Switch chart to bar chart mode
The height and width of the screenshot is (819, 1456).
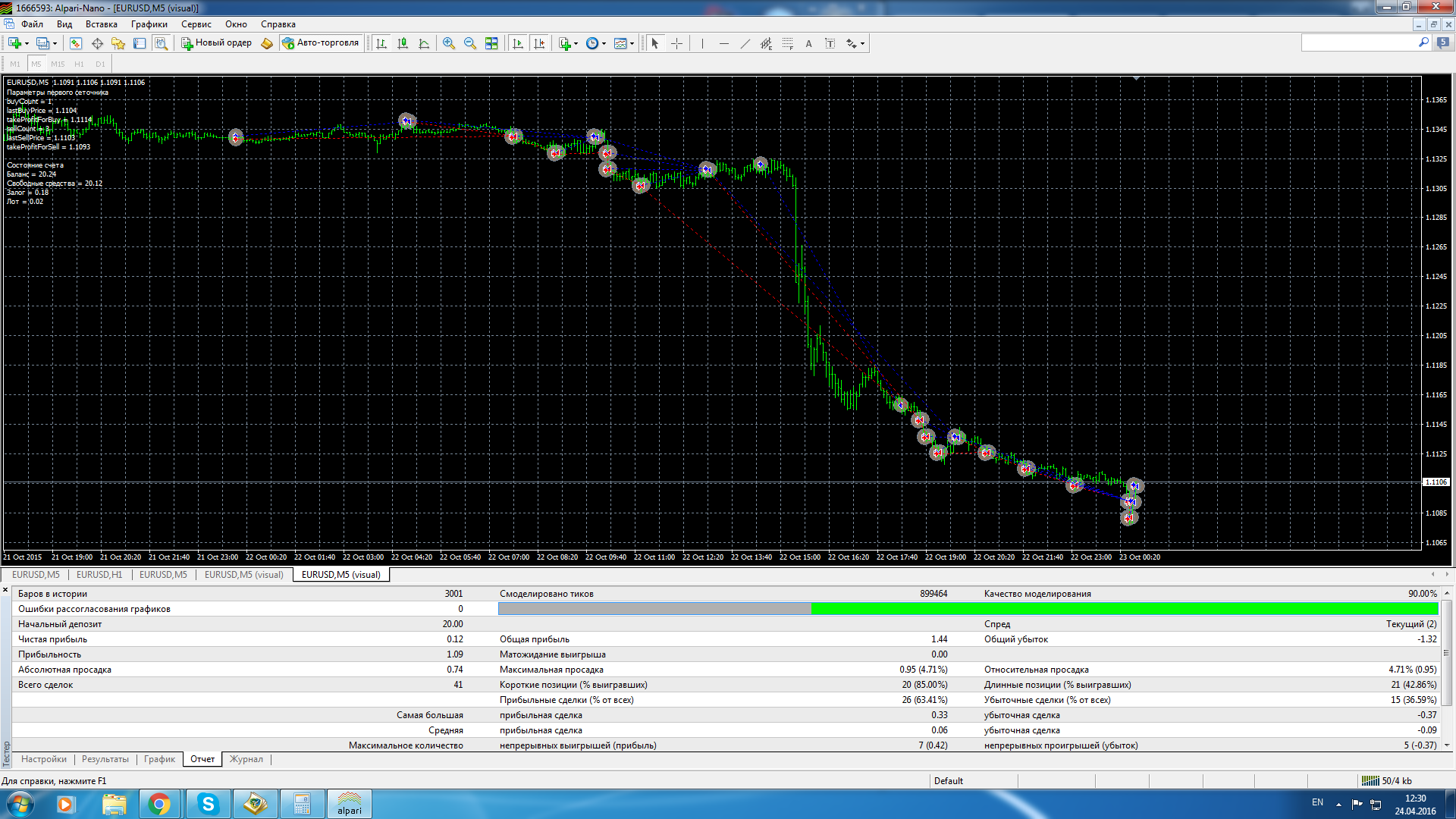coord(381,43)
